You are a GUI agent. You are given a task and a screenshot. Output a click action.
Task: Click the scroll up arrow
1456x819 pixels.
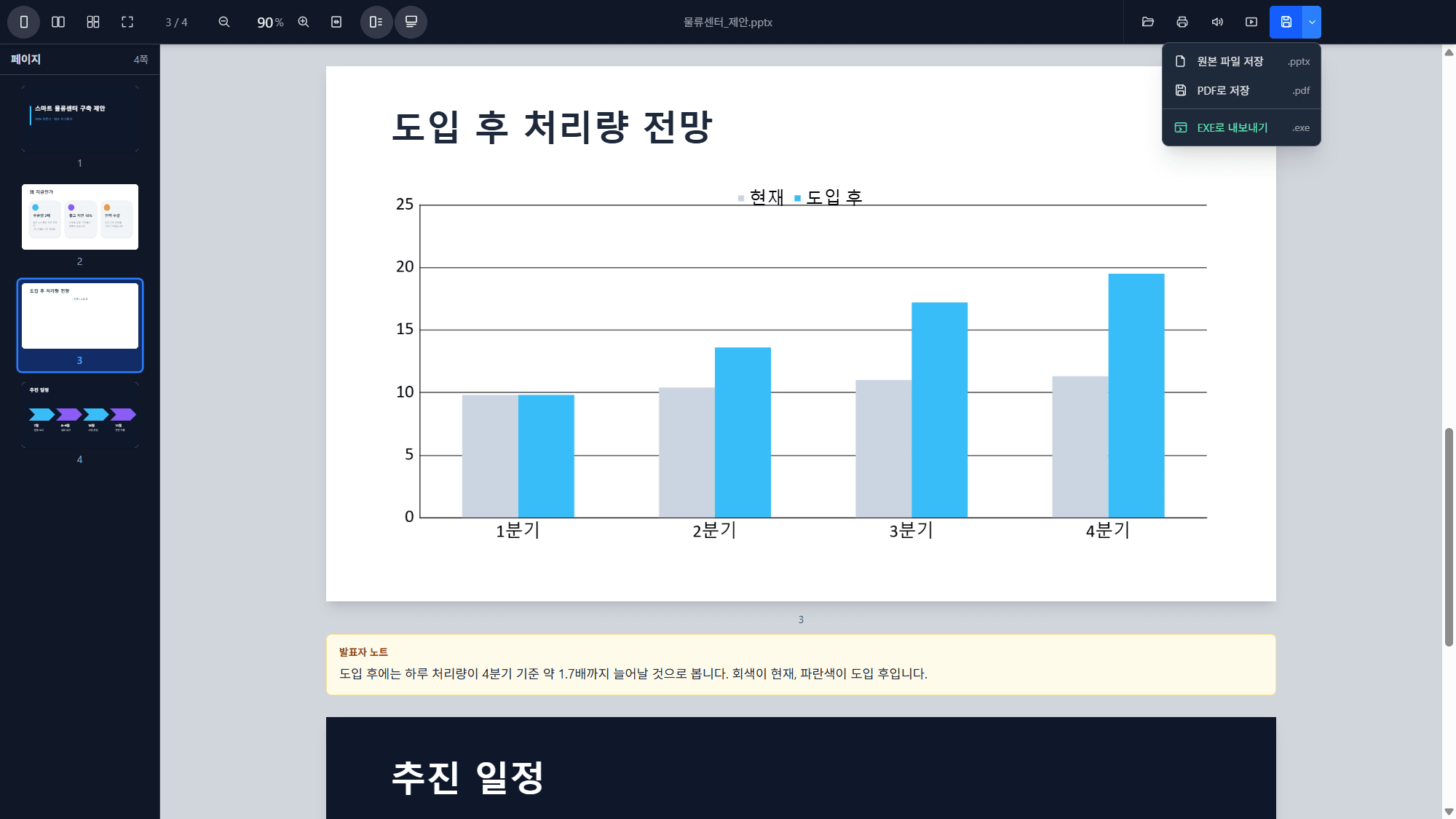1449,52
